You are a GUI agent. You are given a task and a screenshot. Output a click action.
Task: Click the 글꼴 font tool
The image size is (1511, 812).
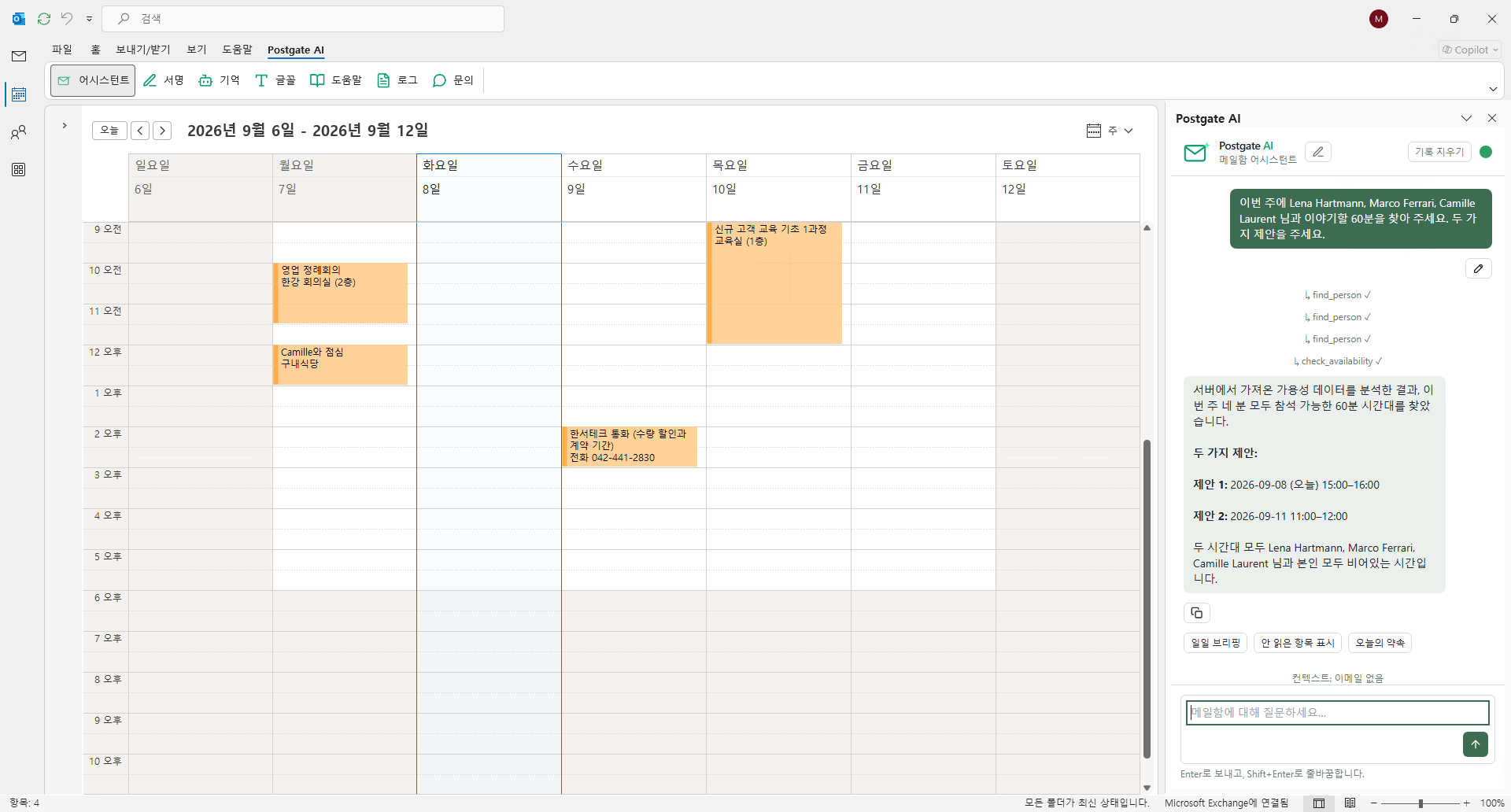275,80
